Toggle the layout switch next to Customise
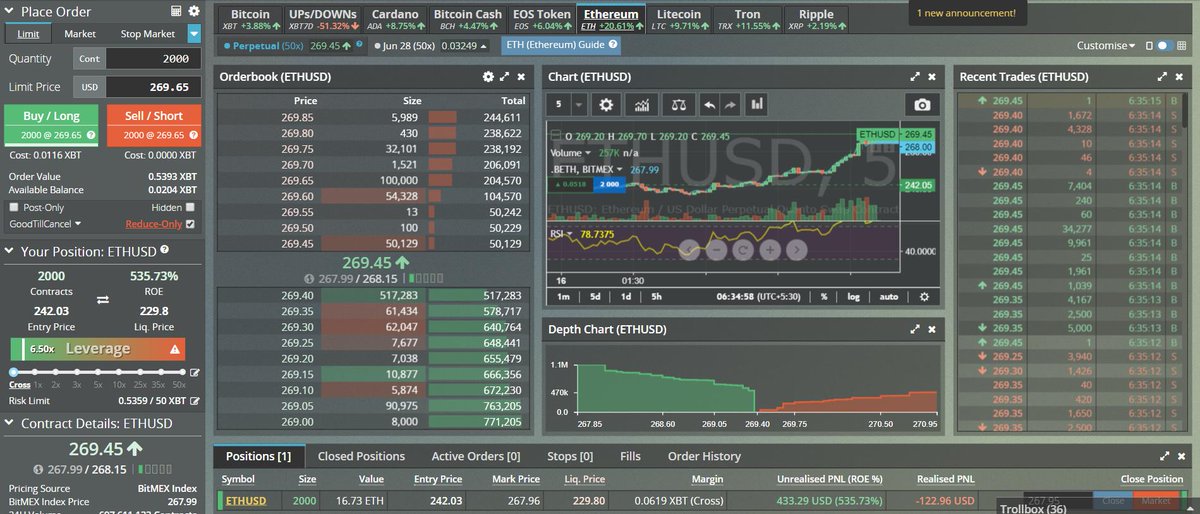 pyautogui.click(x=1163, y=46)
